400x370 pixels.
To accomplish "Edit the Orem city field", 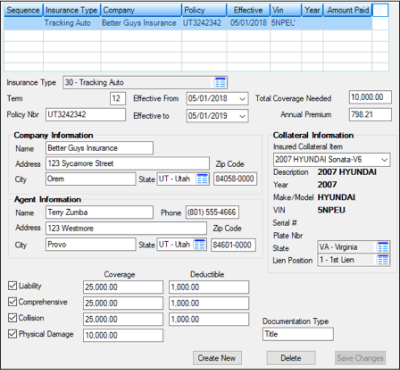I will (x=91, y=179).
